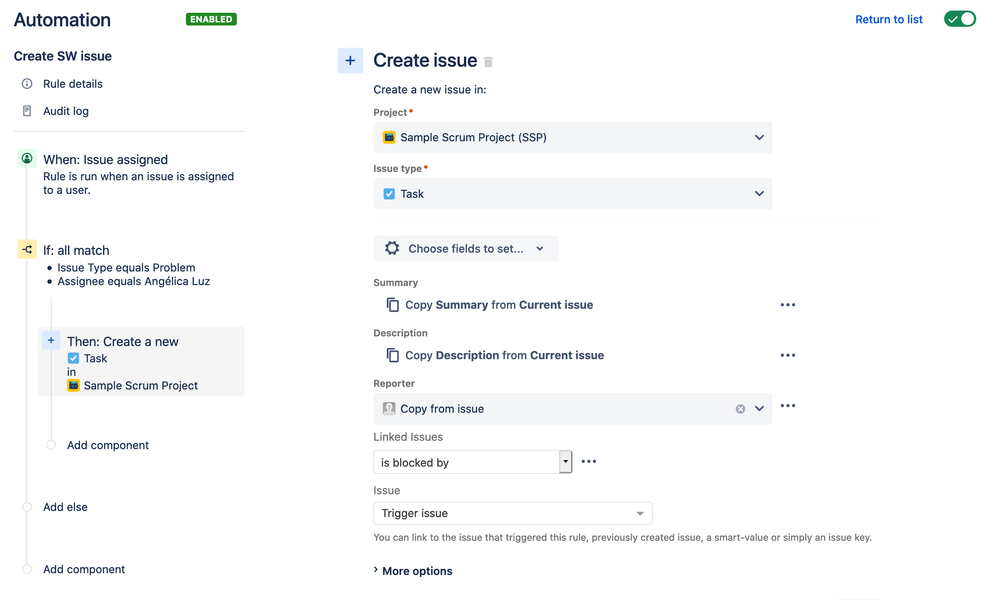The width and height of the screenshot is (999, 600).
Task: Click the plus icon on Then: Create a new
Action: [x=51, y=340]
